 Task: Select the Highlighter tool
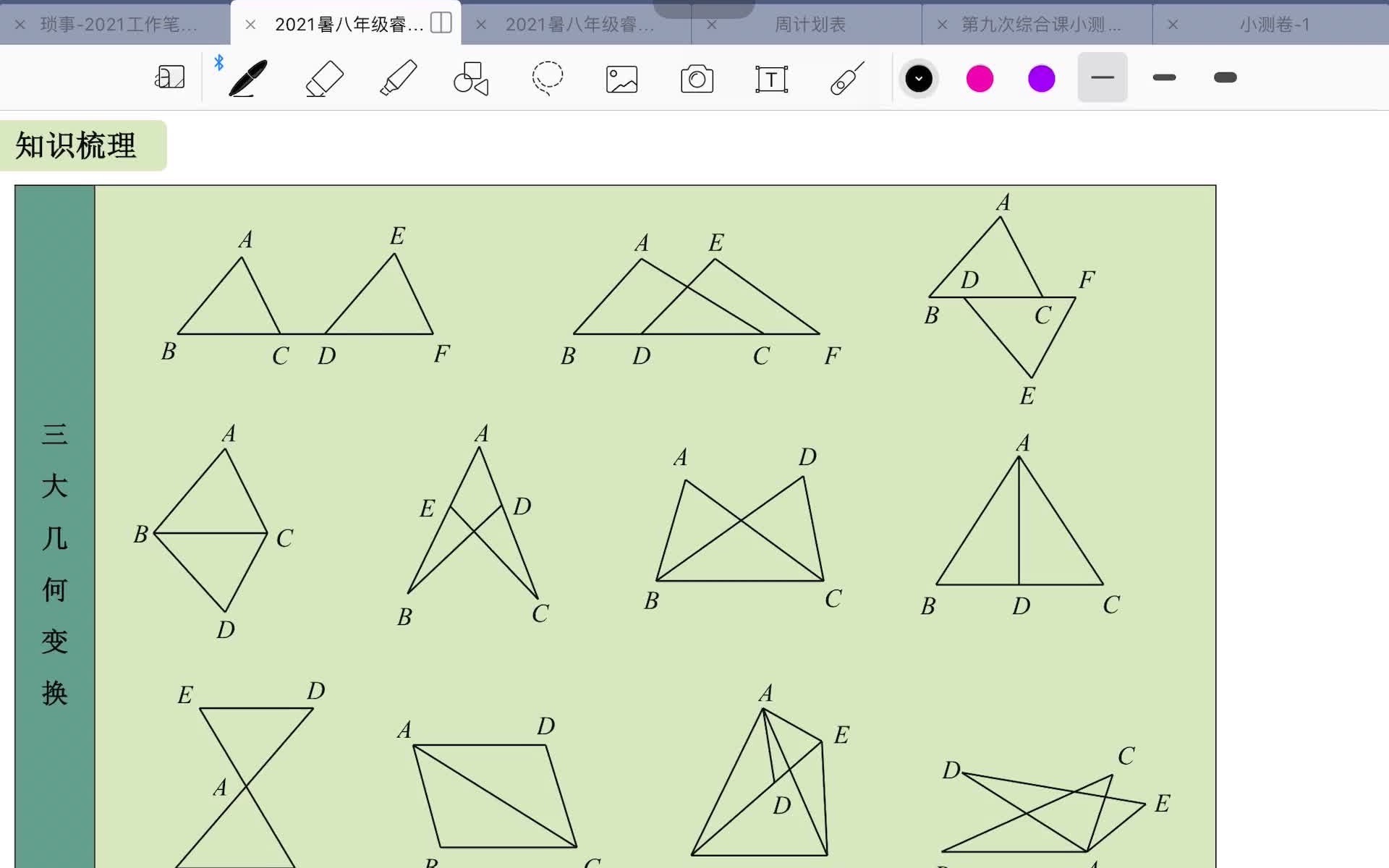(x=399, y=78)
